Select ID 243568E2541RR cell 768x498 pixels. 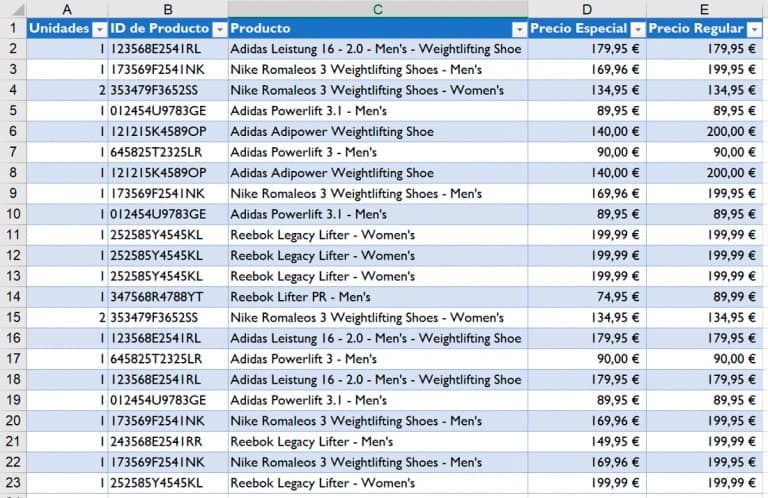(x=168, y=441)
